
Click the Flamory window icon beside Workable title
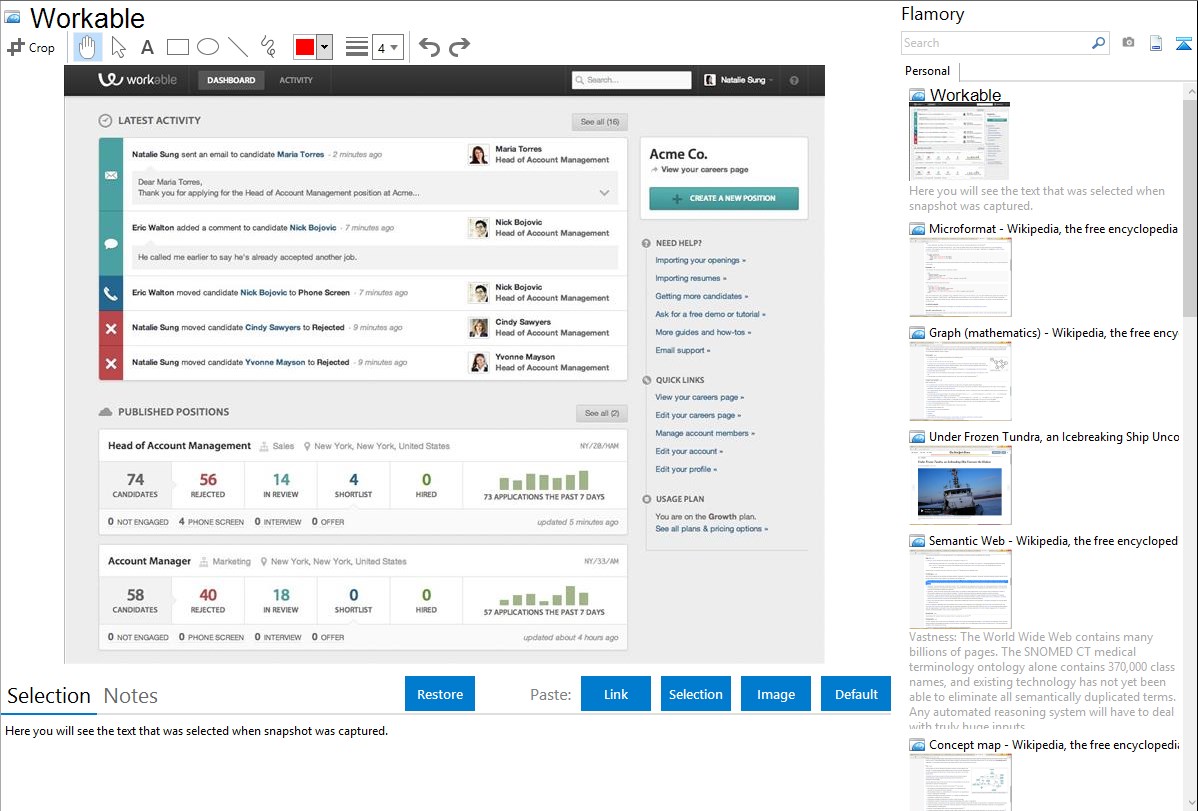[x=13, y=17]
